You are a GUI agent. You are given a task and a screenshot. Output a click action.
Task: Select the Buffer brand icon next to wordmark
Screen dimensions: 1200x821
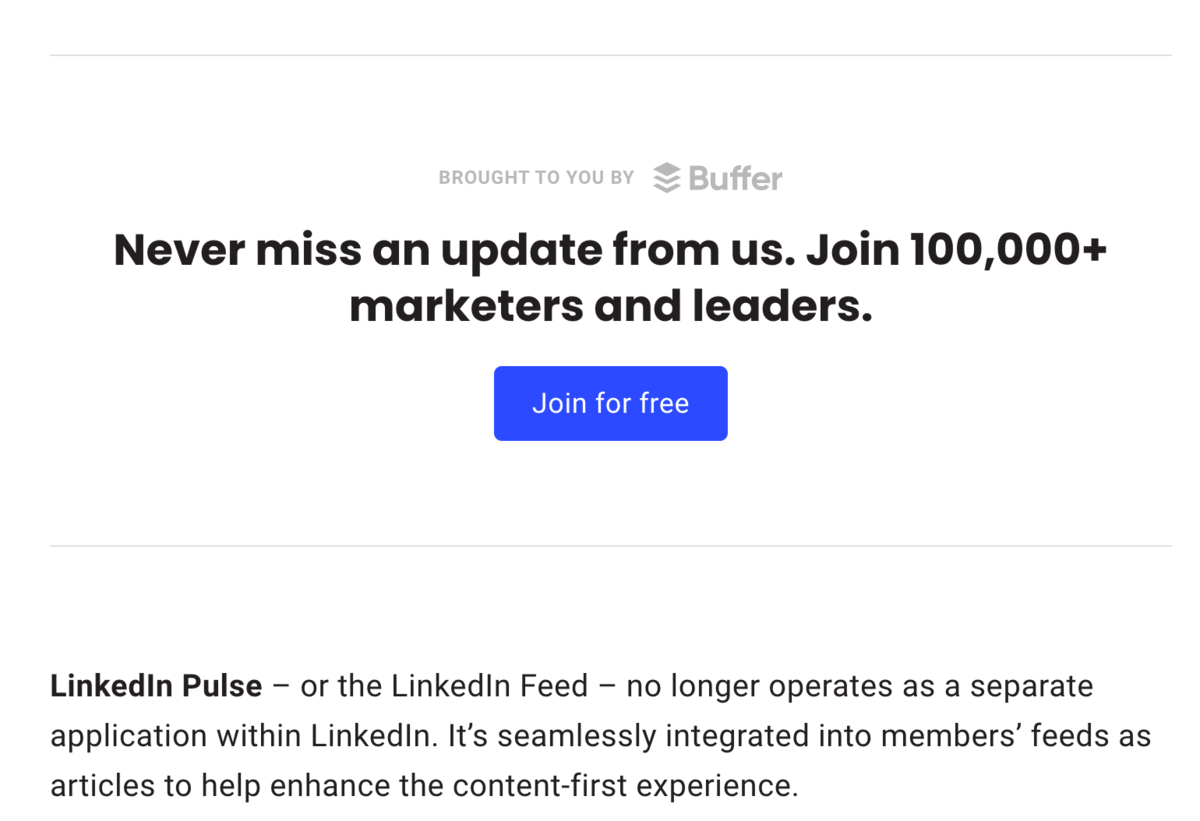tap(666, 177)
